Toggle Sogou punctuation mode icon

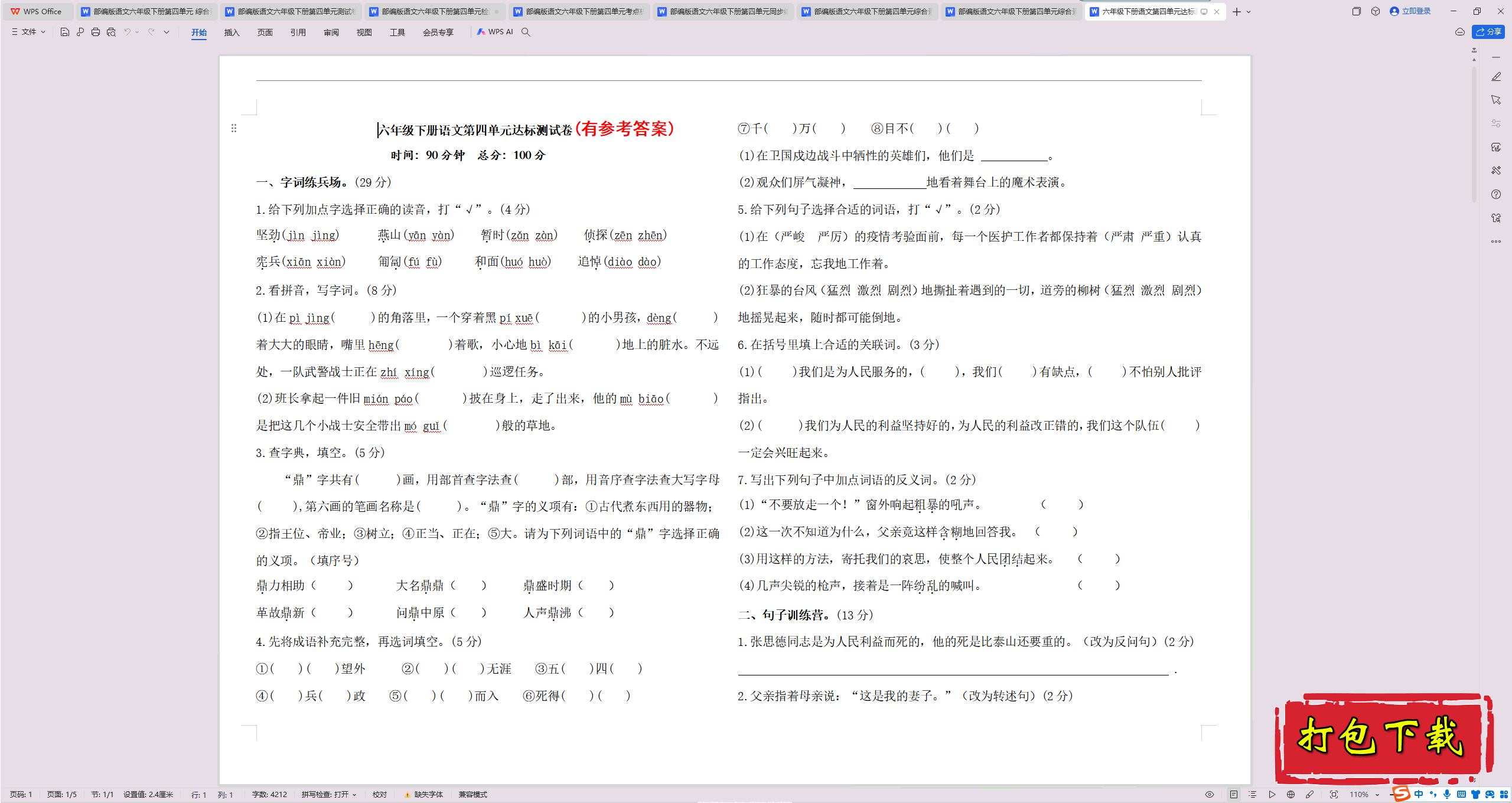click(x=1433, y=795)
